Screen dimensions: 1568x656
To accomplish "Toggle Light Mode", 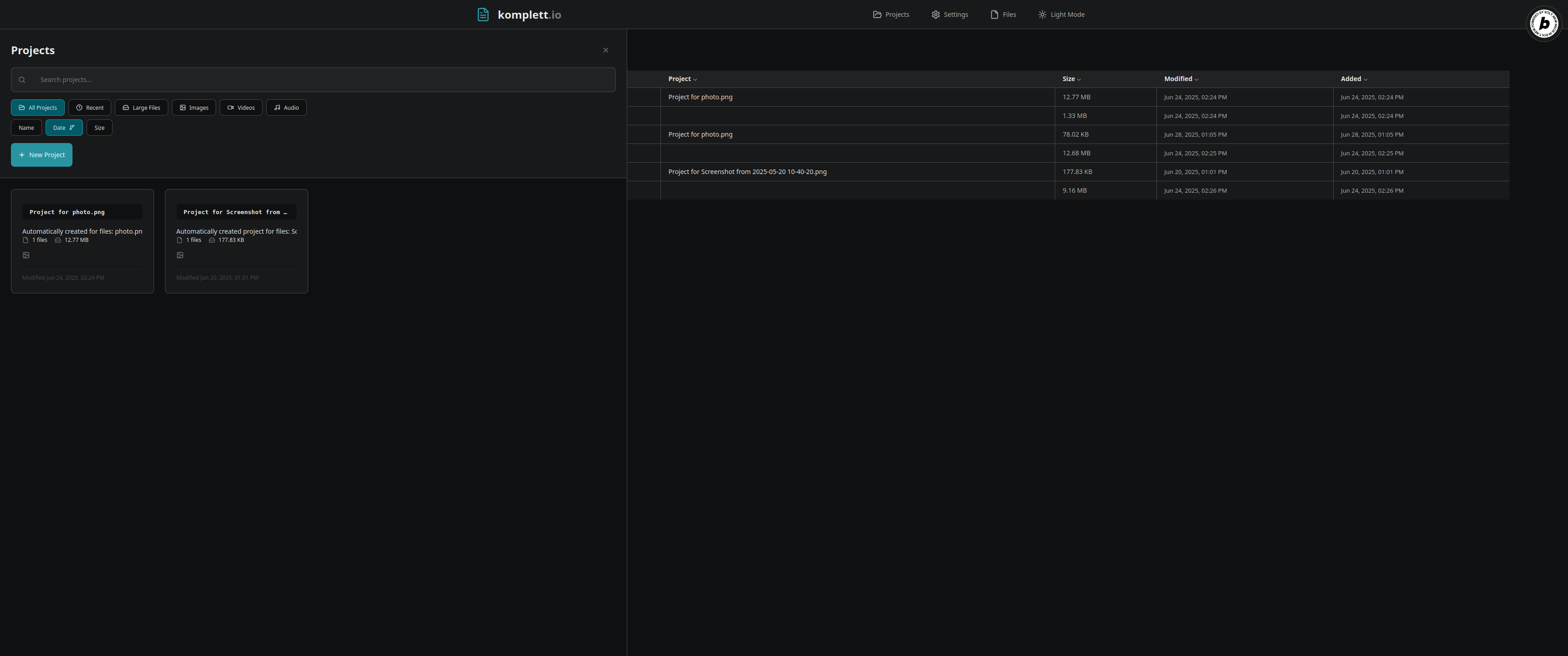I will (1061, 15).
